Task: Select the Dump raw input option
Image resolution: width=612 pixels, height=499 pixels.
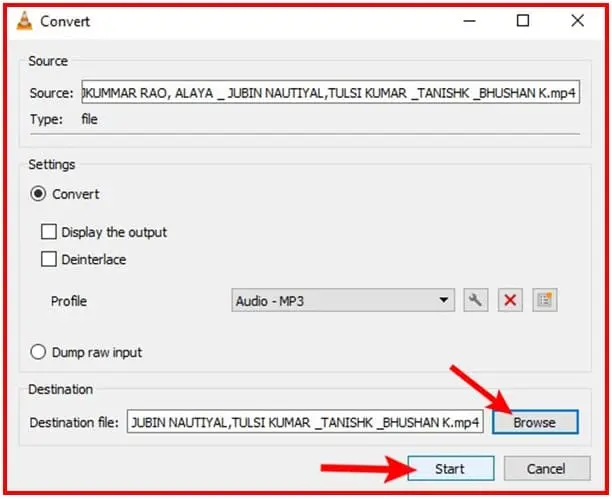Action: pos(38,352)
